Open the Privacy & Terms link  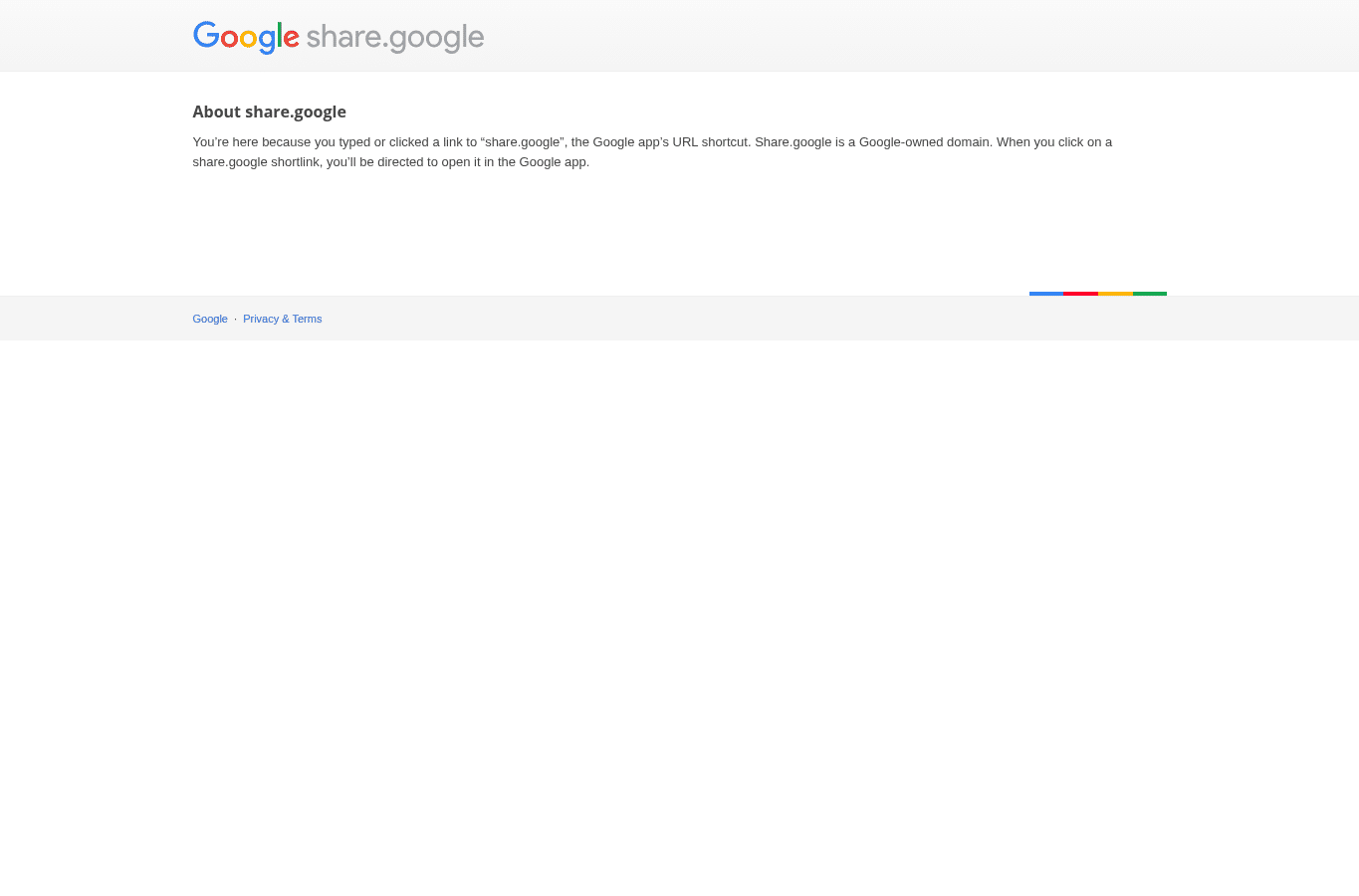282,319
